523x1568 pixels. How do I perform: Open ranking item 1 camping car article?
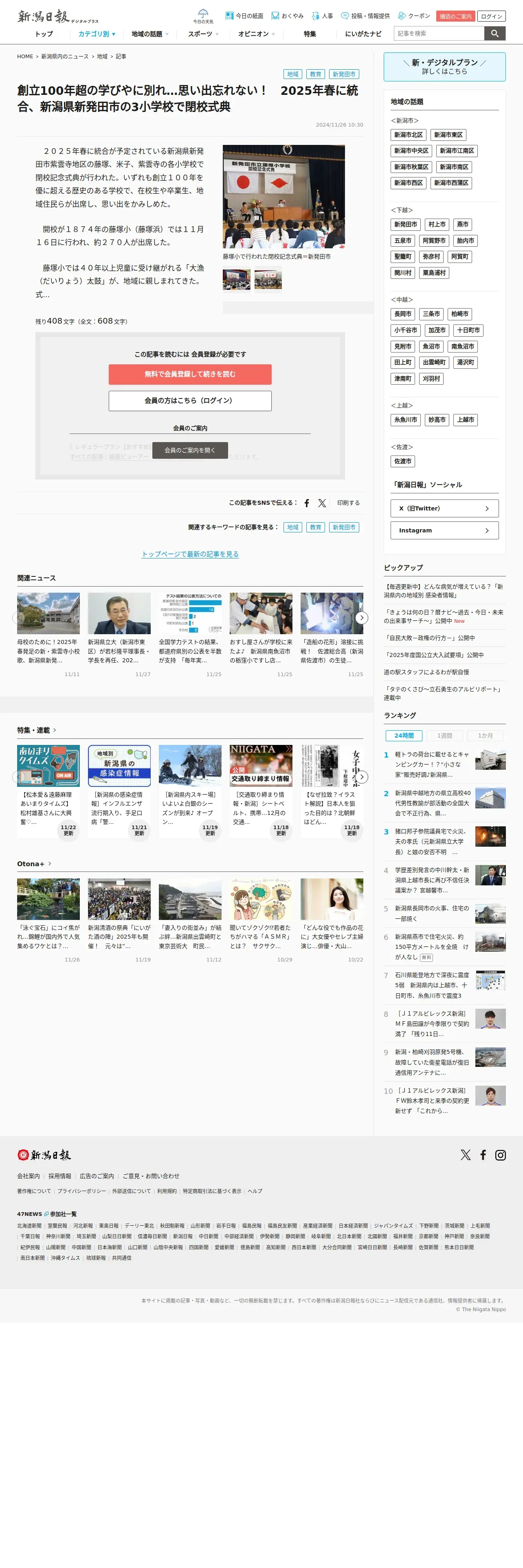(444, 764)
